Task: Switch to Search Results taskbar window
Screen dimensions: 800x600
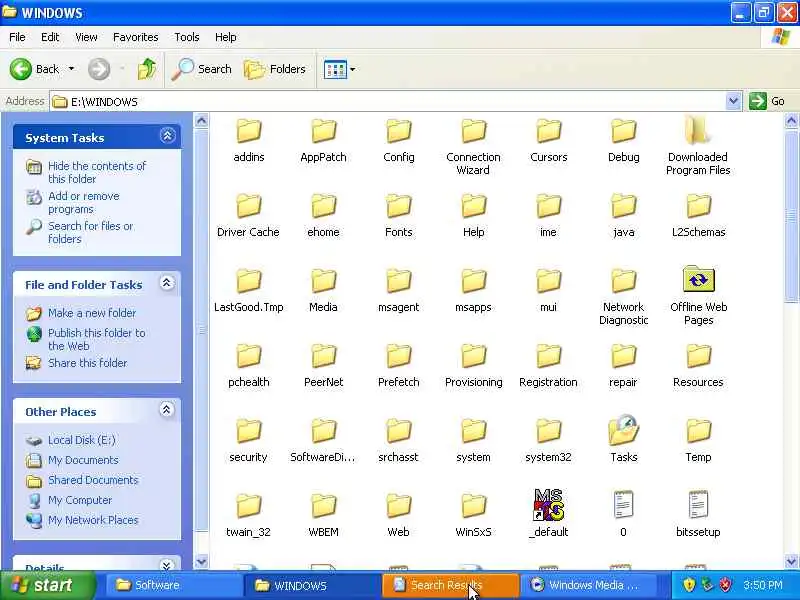Action: [x=450, y=585]
